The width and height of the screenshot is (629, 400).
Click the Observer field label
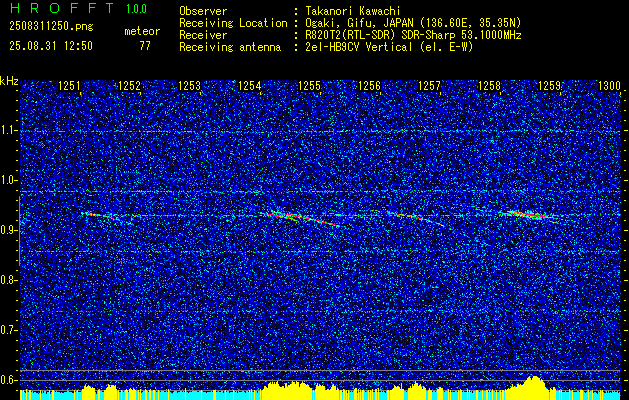point(203,11)
